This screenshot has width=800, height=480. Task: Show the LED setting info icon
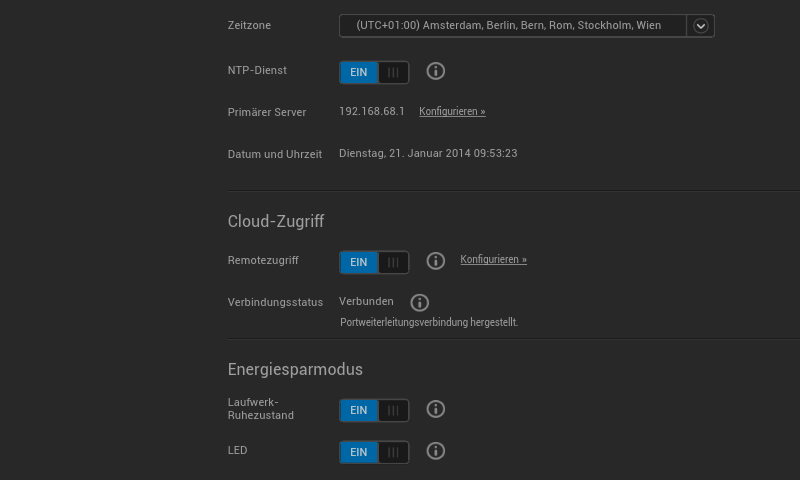[436, 451]
